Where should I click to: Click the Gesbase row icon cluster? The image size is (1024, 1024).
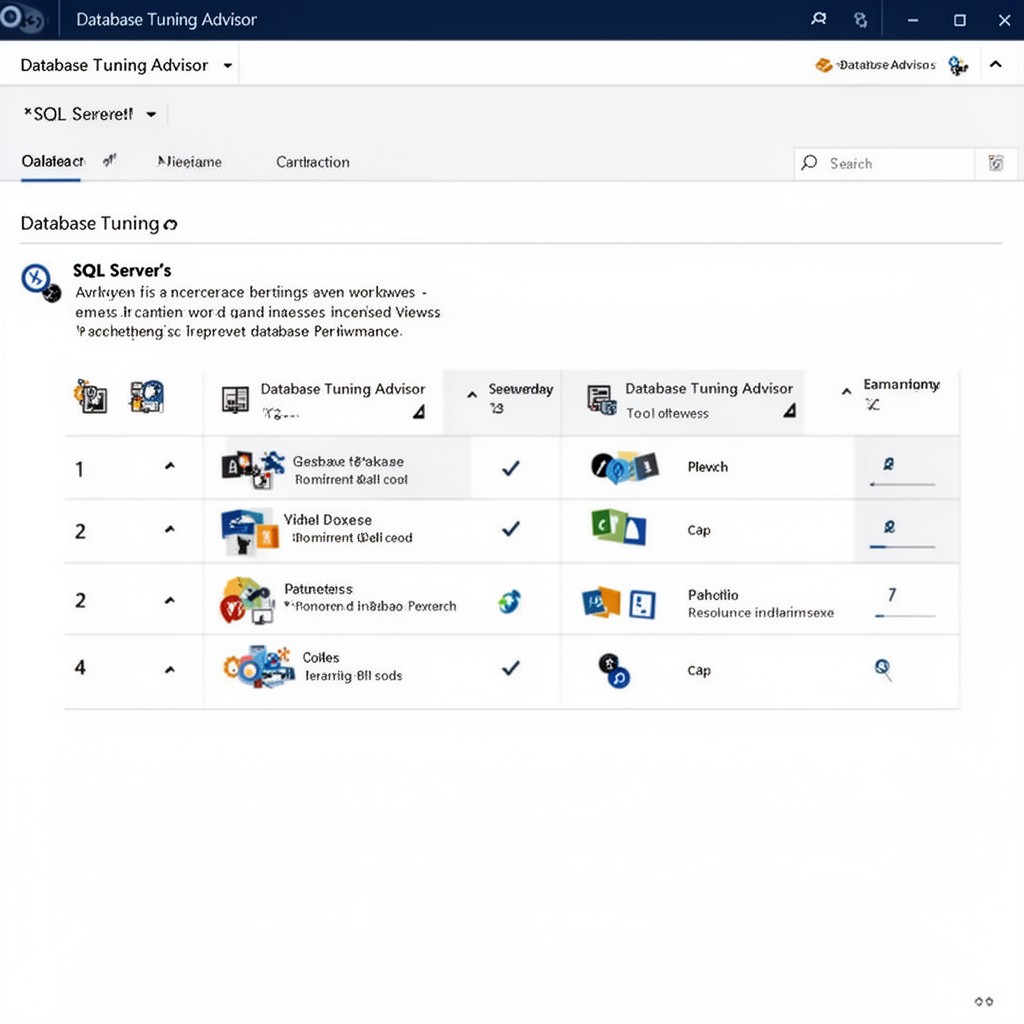coord(253,470)
